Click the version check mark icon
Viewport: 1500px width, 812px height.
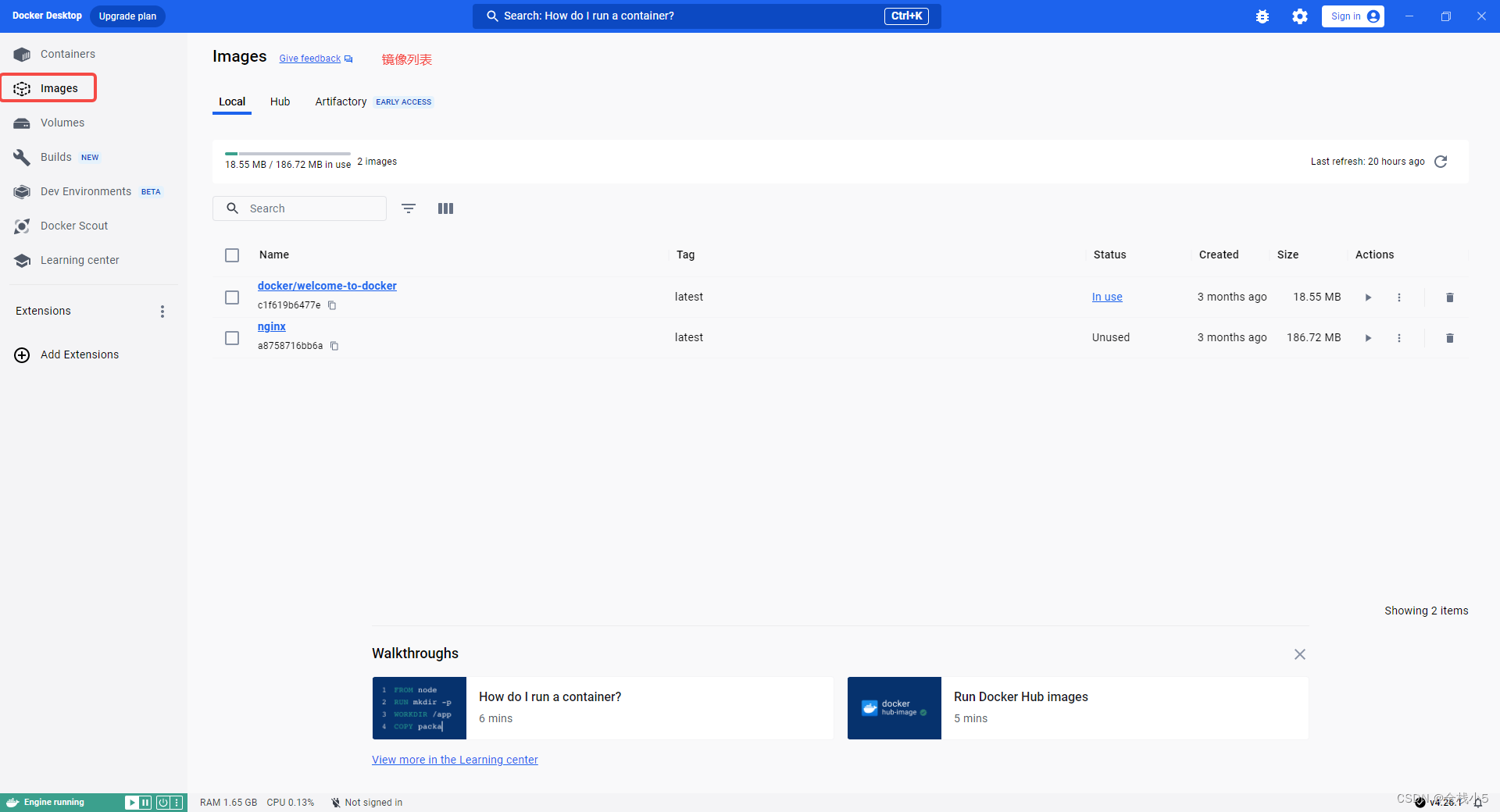pyautogui.click(x=1420, y=803)
